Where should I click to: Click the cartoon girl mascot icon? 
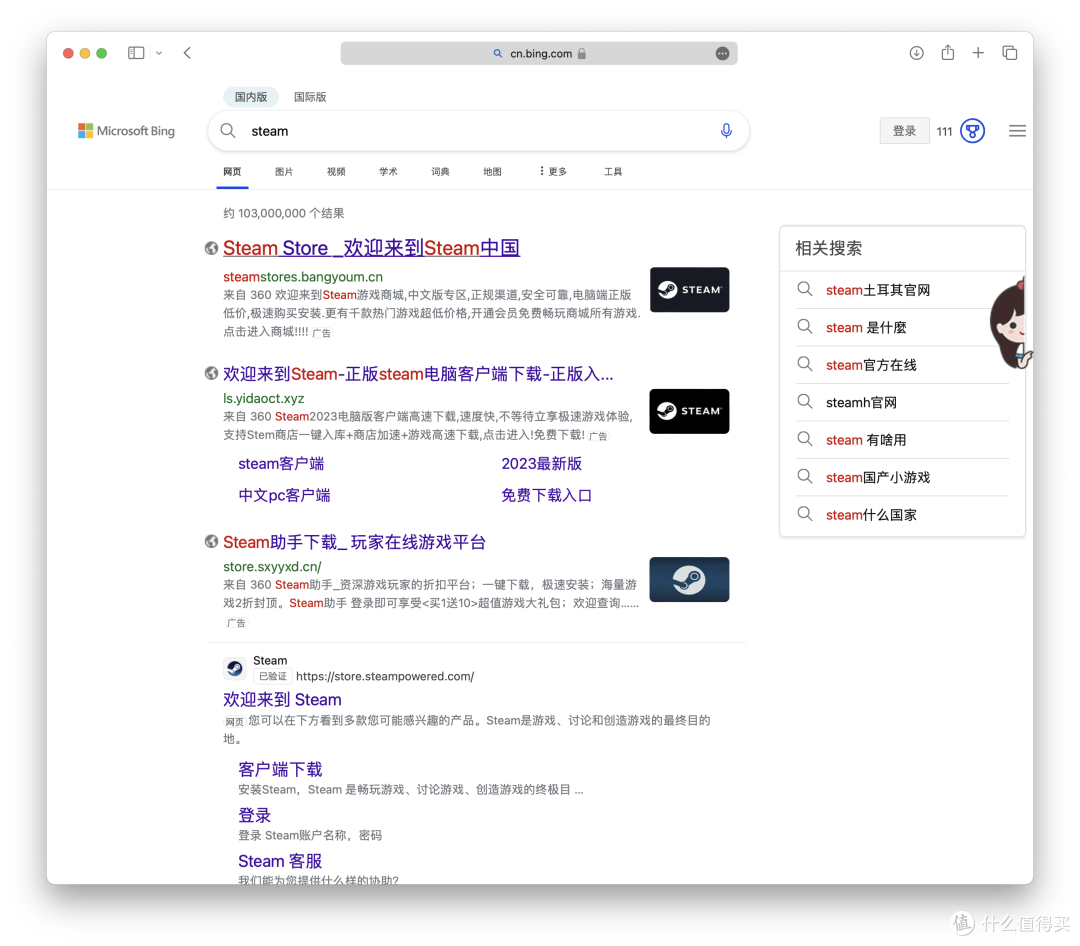pos(1010,323)
